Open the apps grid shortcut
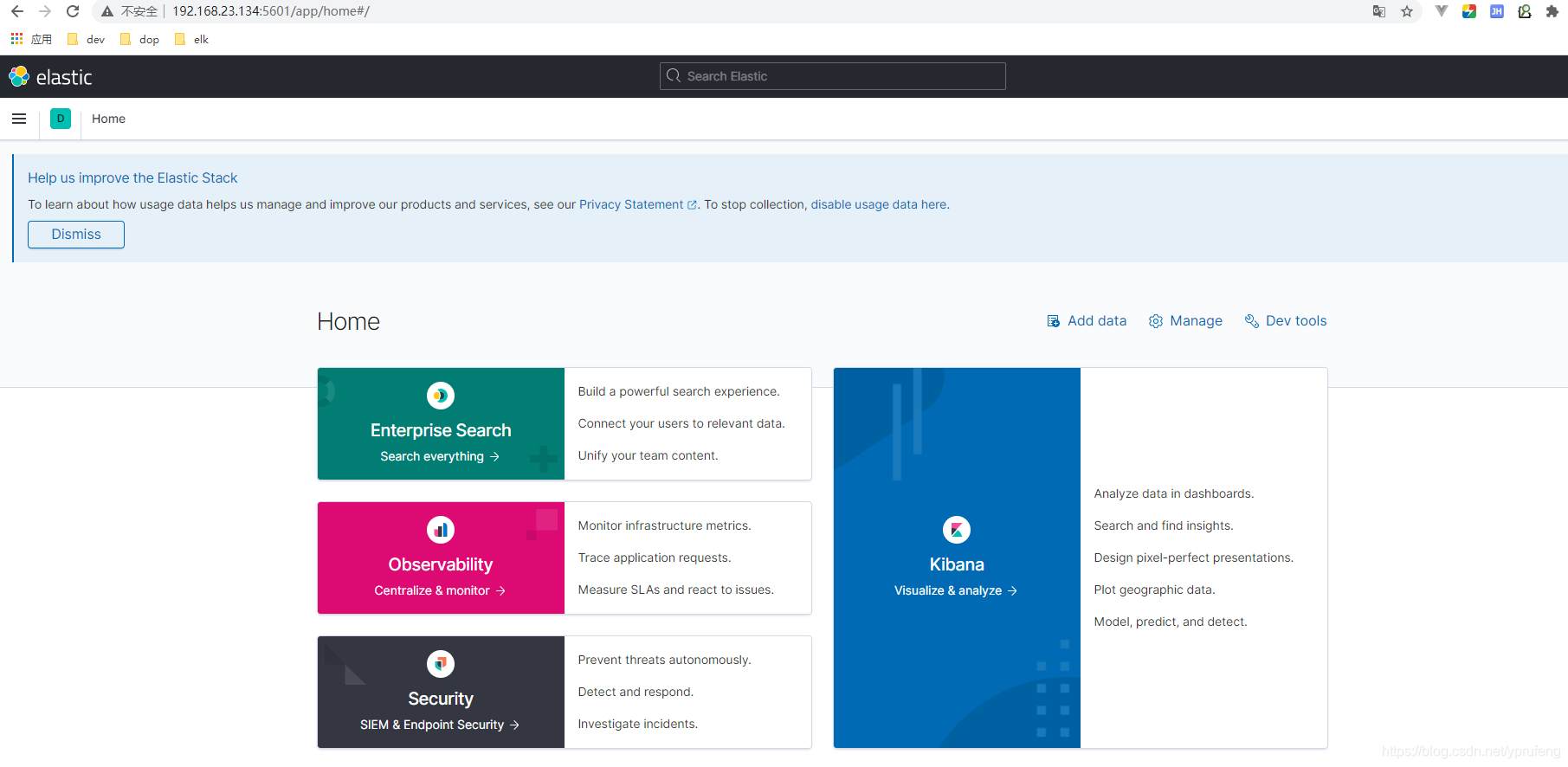 click(x=16, y=39)
